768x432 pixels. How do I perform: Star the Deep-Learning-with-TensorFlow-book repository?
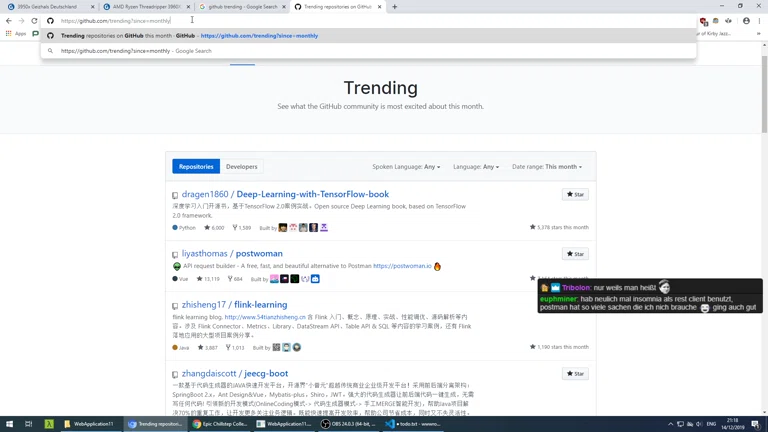(575, 194)
